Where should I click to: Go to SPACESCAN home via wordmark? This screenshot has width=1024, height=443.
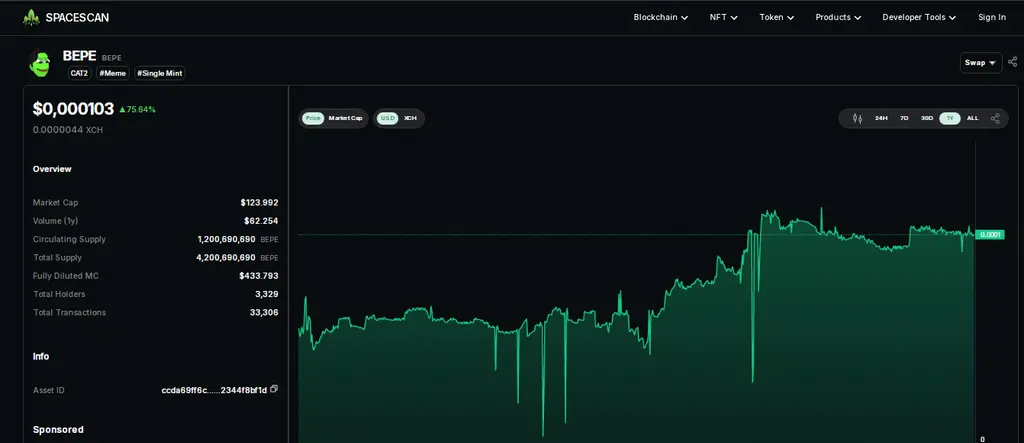click(x=77, y=18)
